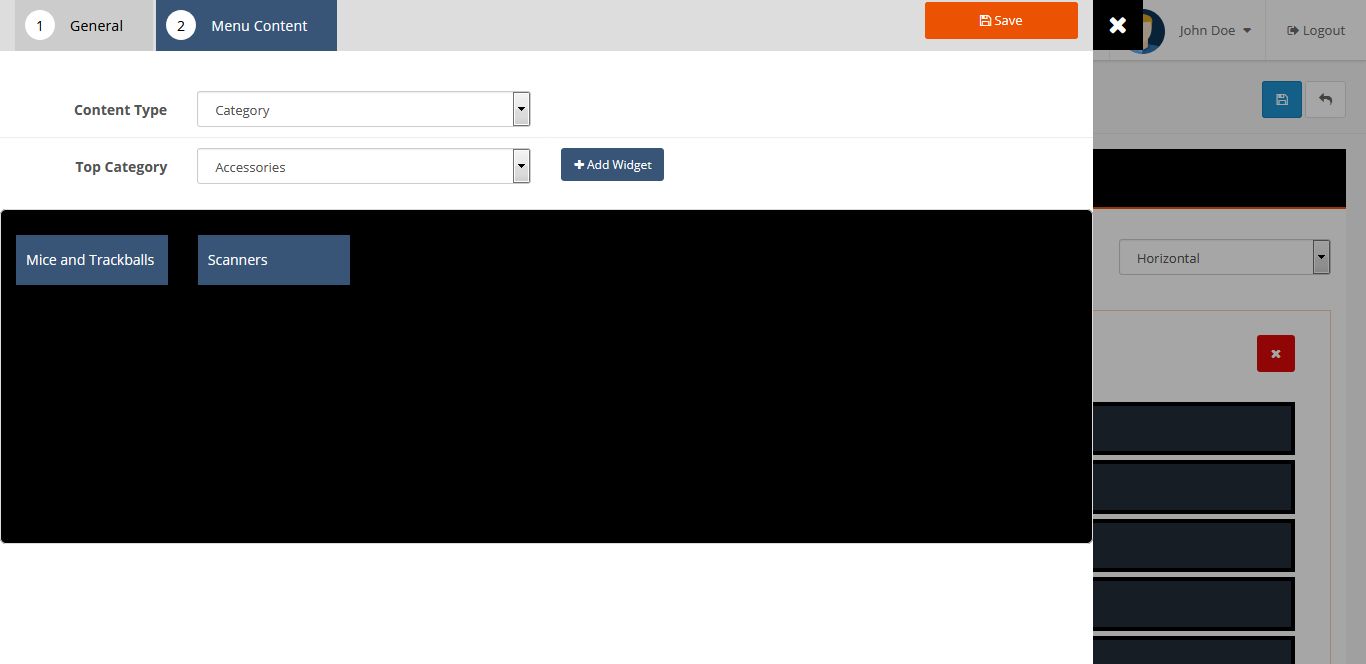Click the red delete X button
The image size is (1366, 664).
(x=1276, y=353)
